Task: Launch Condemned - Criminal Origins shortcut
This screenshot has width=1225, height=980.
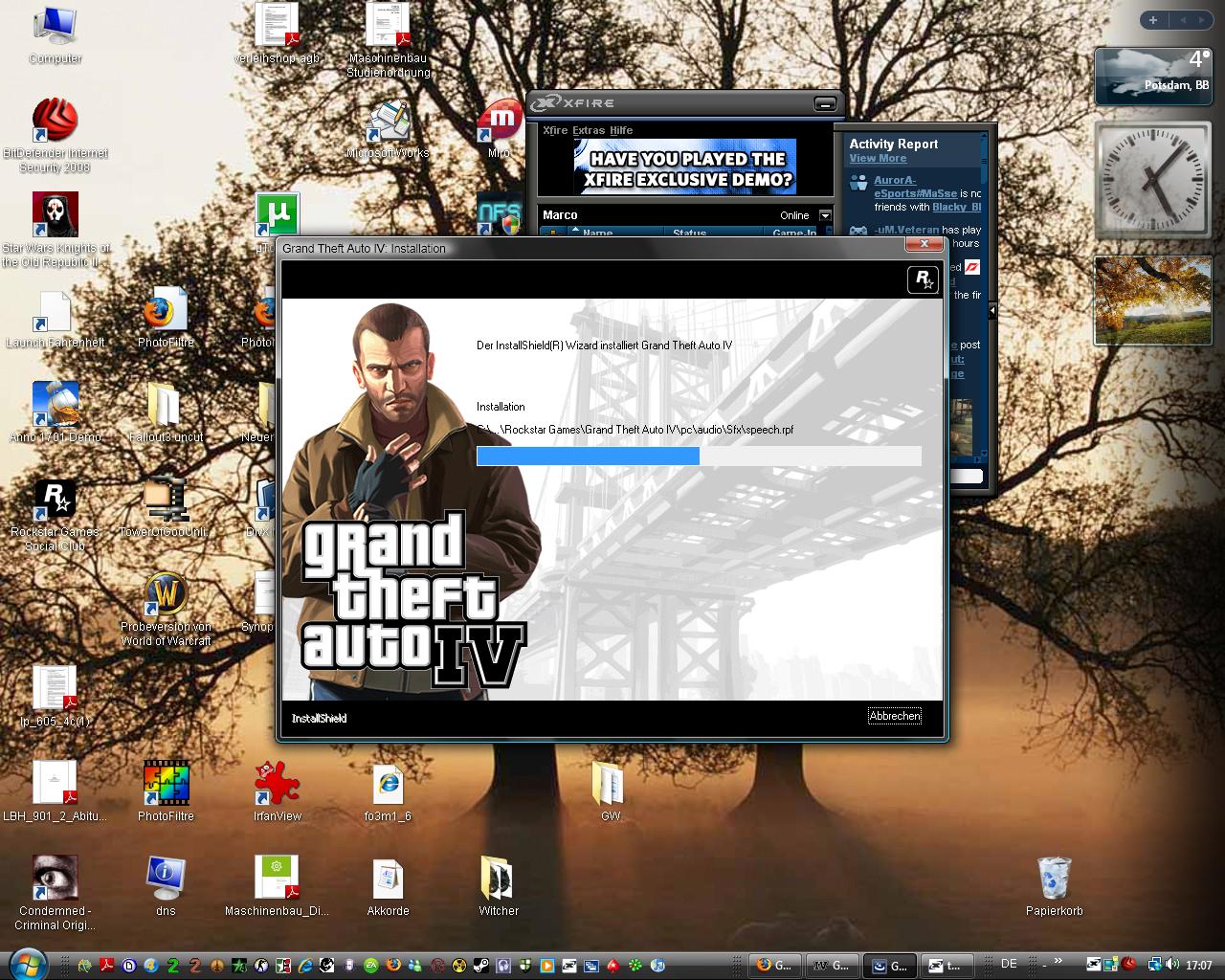Action: (56, 892)
